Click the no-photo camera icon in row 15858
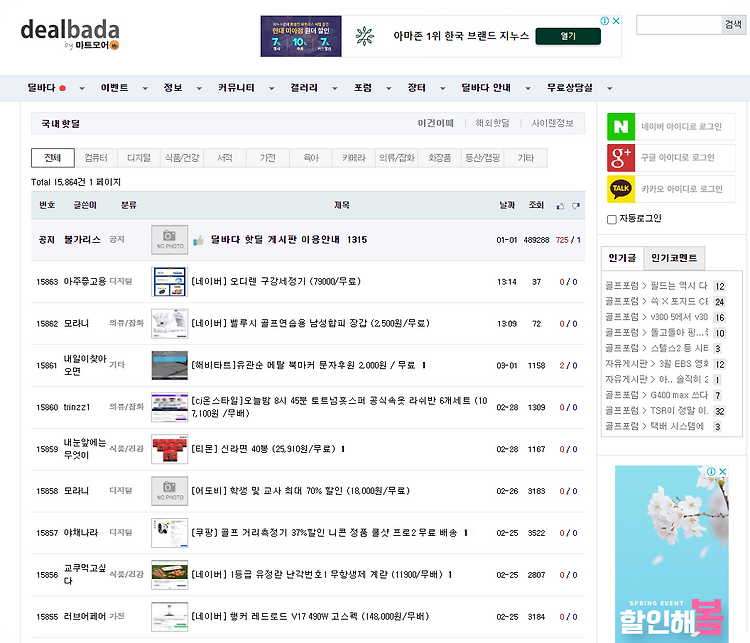The image size is (750, 643). (x=170, y=491)
